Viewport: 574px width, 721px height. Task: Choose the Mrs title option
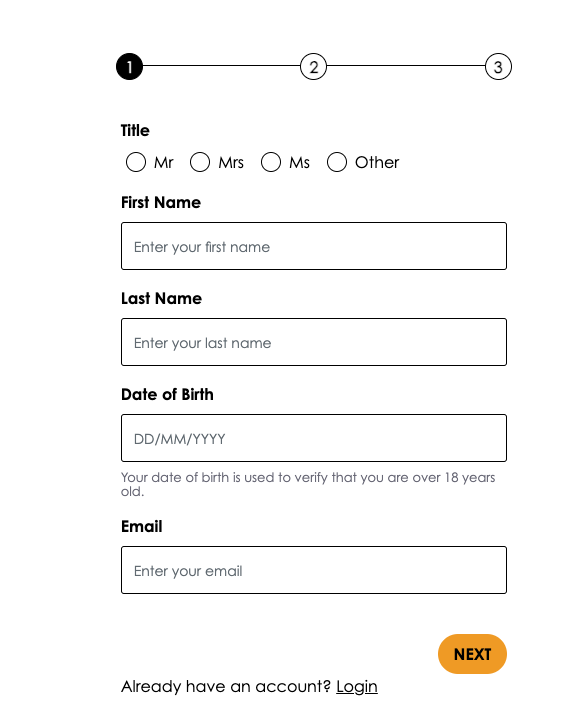(200, 162)
